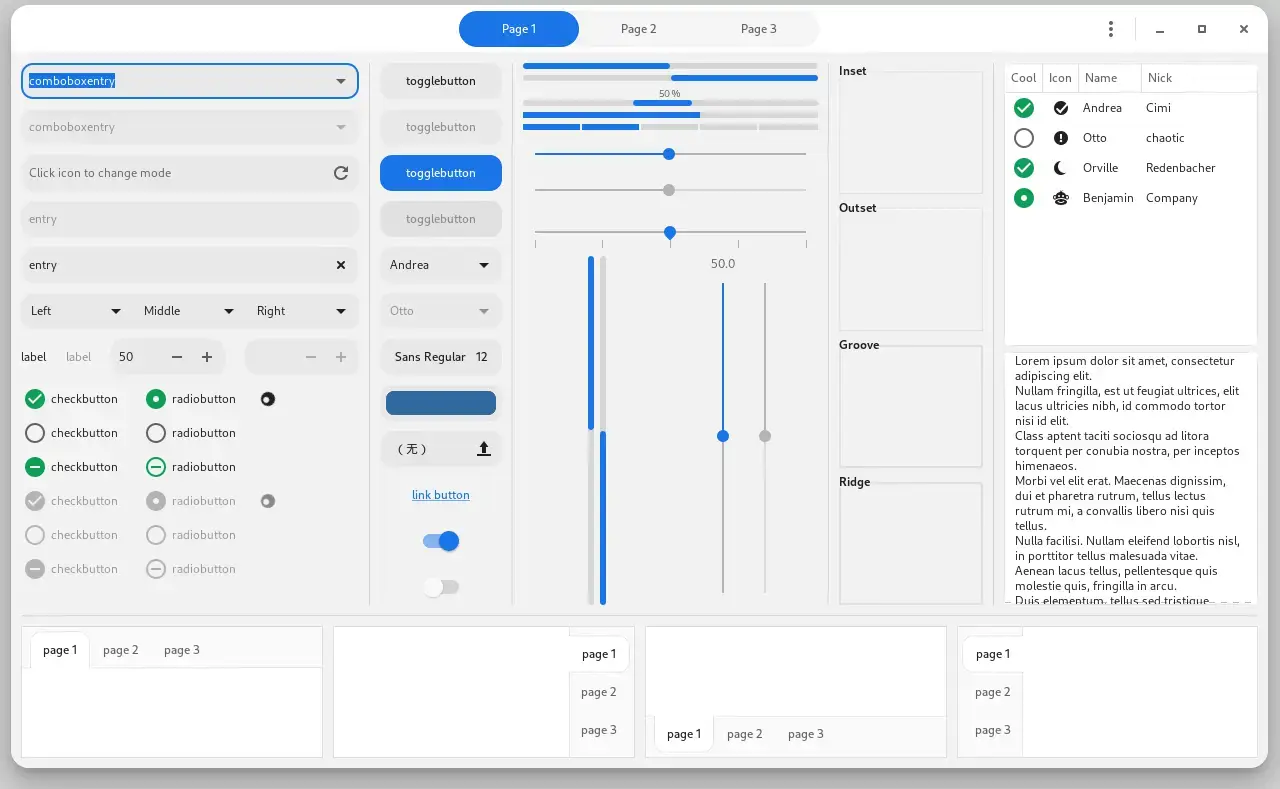Open the three-dot window menu
Viewport: 1280px width, 789px height.
coord(1110,29)
